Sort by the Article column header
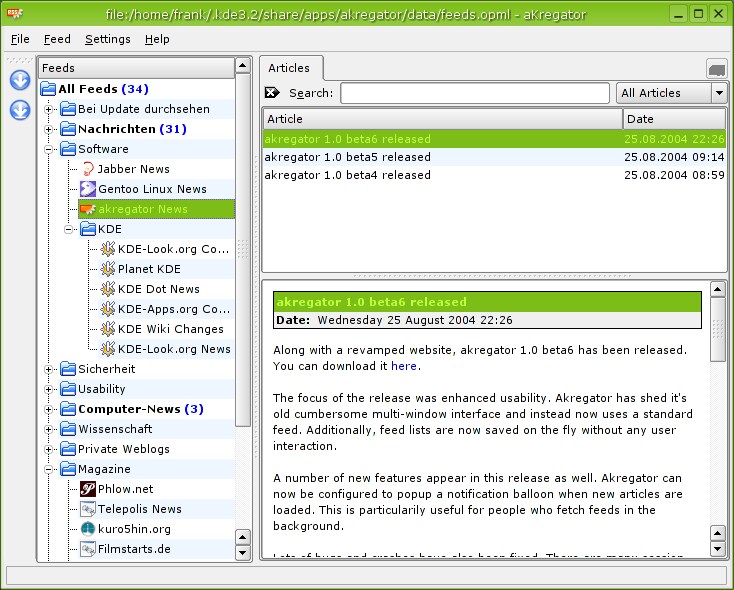 [x=442, y=119]
